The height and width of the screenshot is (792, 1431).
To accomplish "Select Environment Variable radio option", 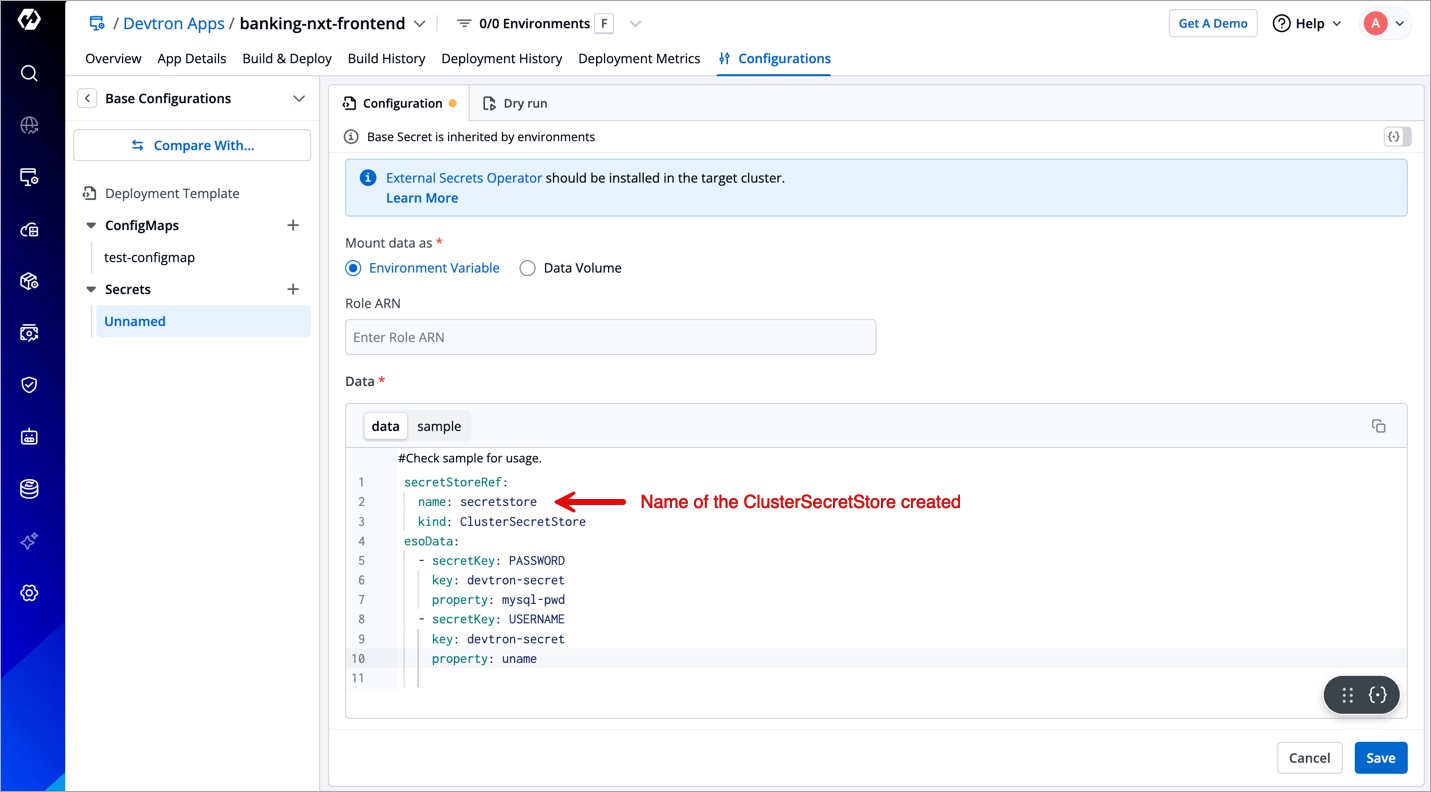I will (353, 268).
